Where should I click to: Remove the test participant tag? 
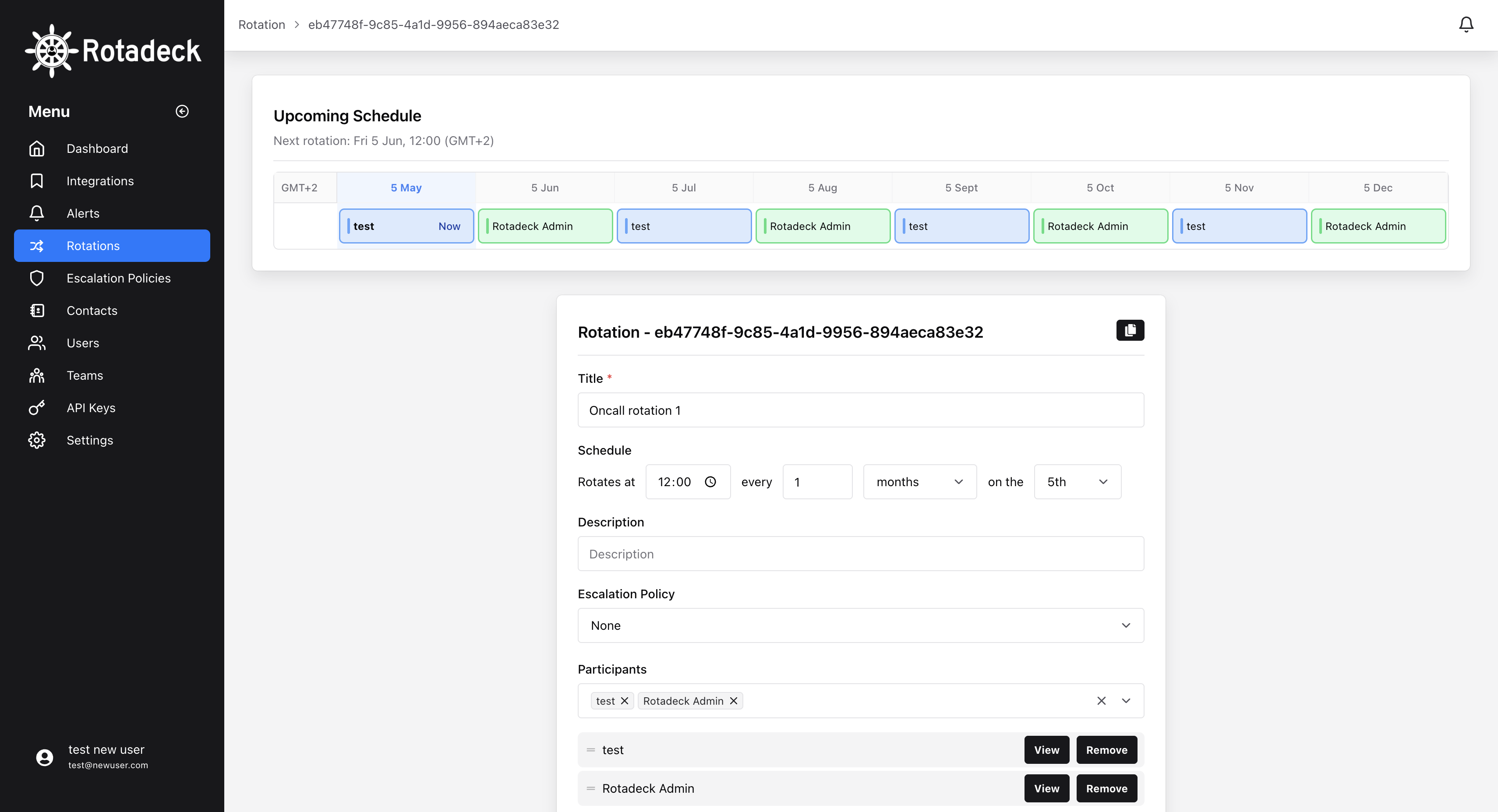click(x=624, y=701)
